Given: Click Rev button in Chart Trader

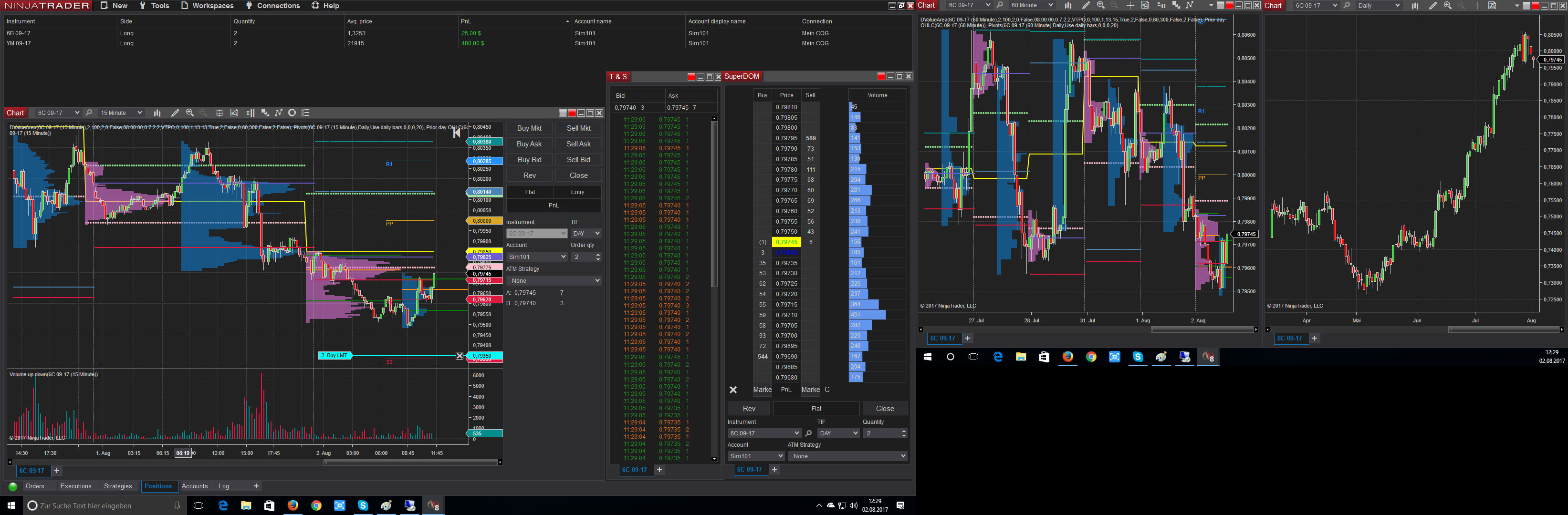Looking at the screenshot, I should point(529,176).
